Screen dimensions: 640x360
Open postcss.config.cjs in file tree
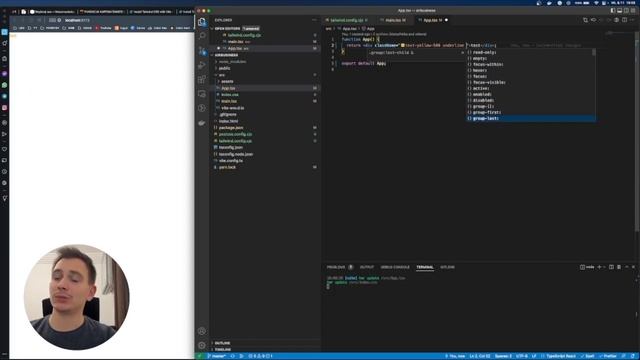pyautogui.click(x=235, y=134)
